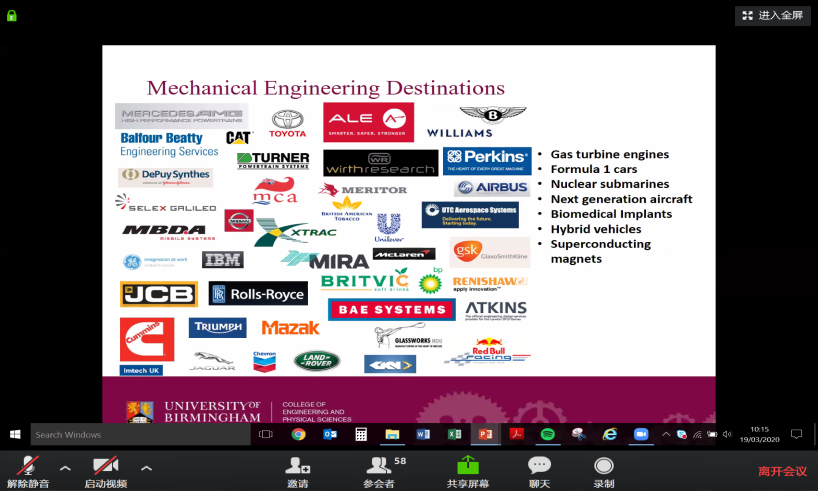Click the Red Bull Racing logo
This screenshot has height=491, width=818.
click(488, 351)
